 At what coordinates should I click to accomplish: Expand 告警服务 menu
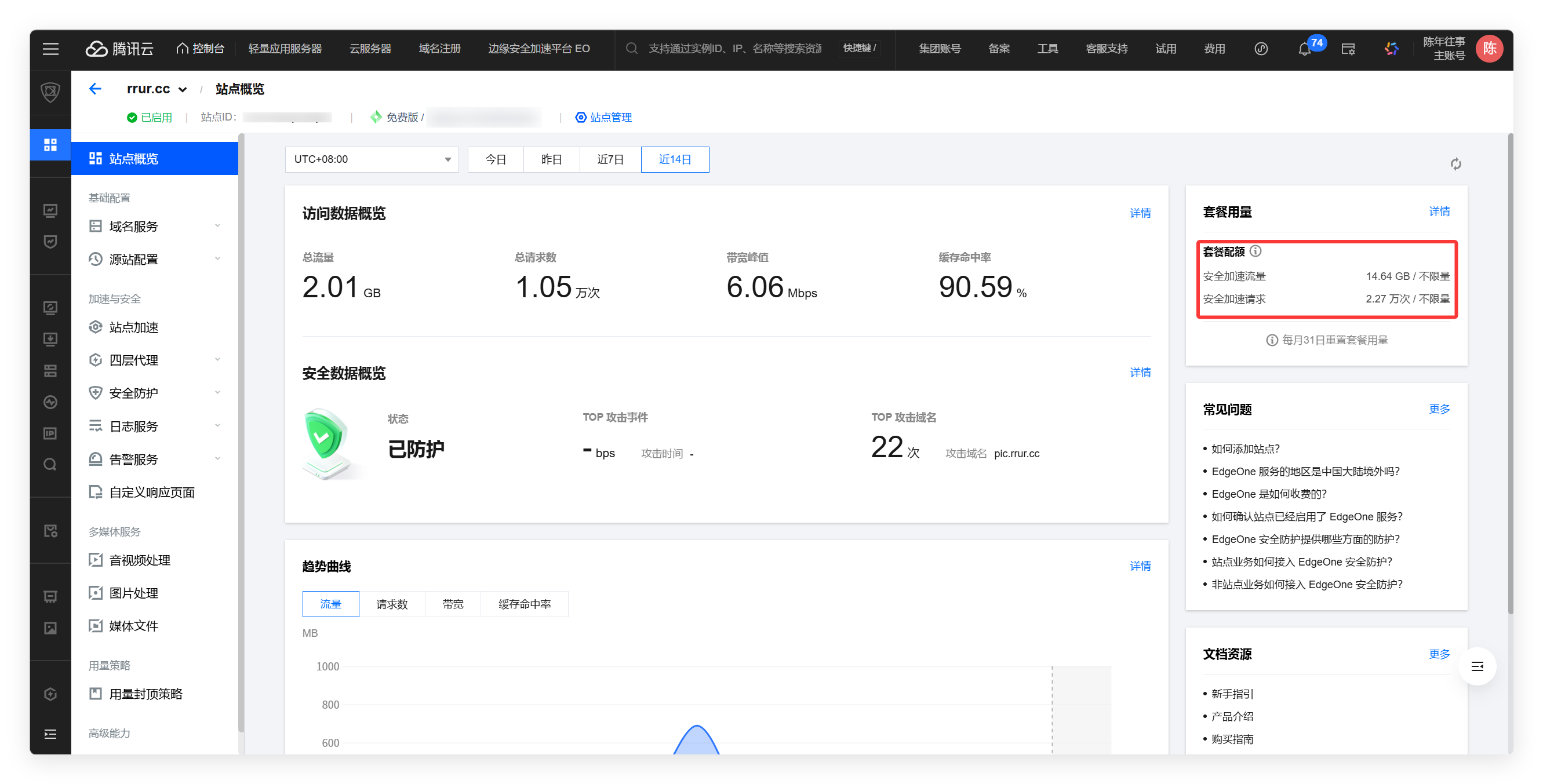[155, 460]
